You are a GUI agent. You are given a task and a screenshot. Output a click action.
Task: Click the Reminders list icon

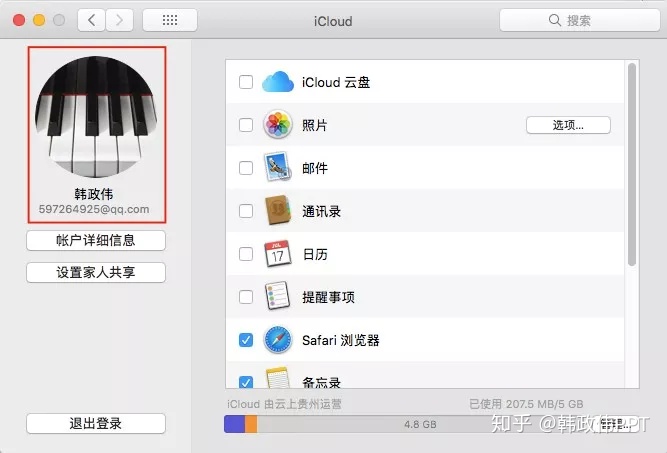tap(278, 296)
